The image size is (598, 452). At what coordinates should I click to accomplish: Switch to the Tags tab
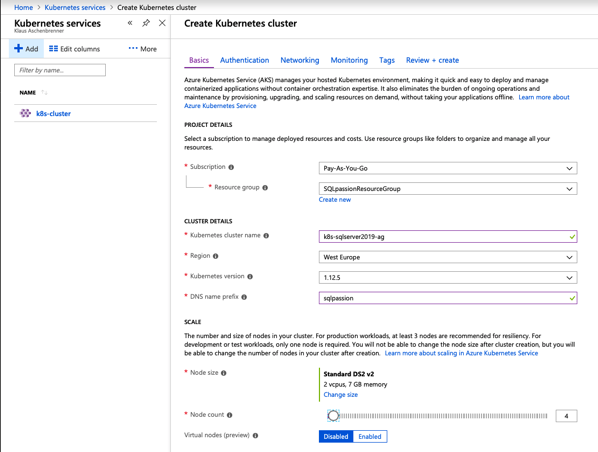[x=387, y=60]
